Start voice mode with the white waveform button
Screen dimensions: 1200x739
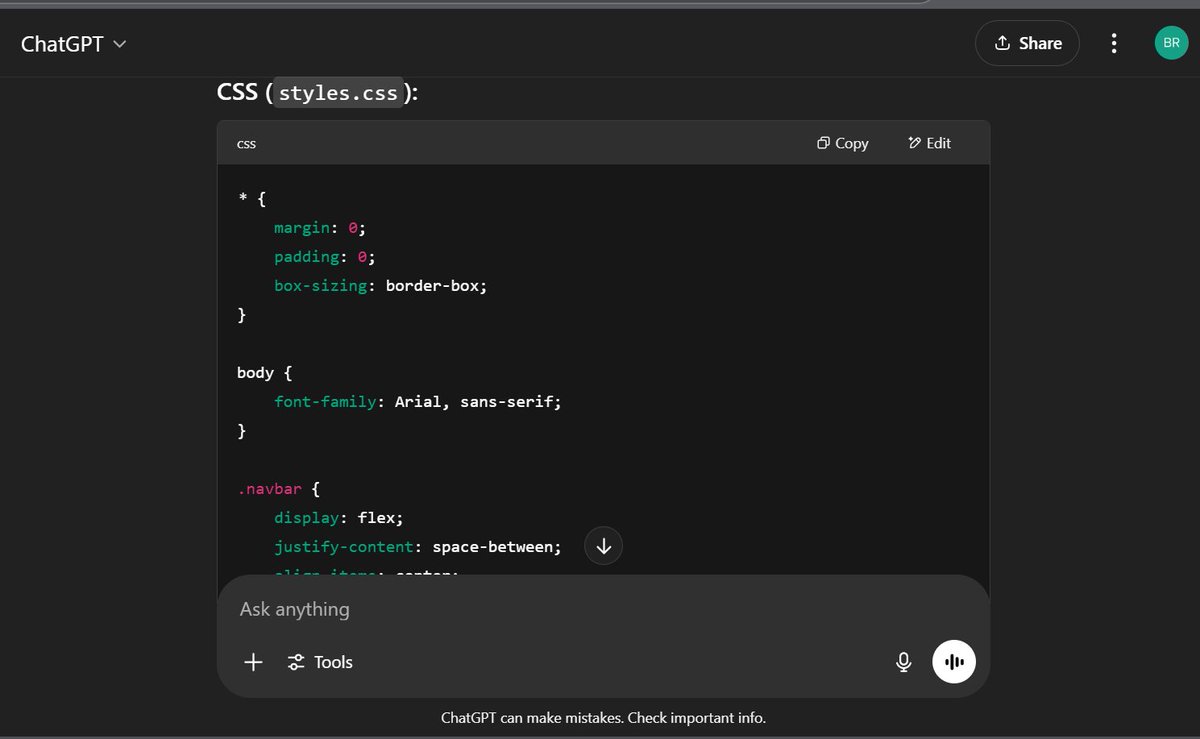tap(954, 662)
